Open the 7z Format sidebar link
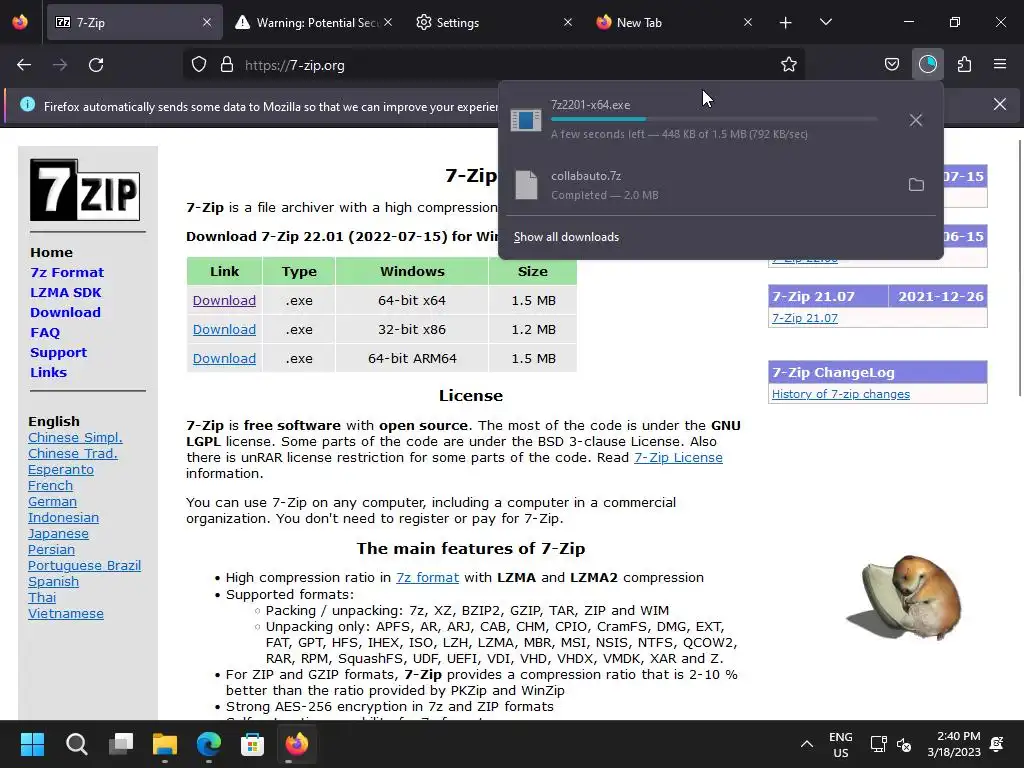Image resolution: width=1024 pixels, height=768 pixels. click(67, 272)
